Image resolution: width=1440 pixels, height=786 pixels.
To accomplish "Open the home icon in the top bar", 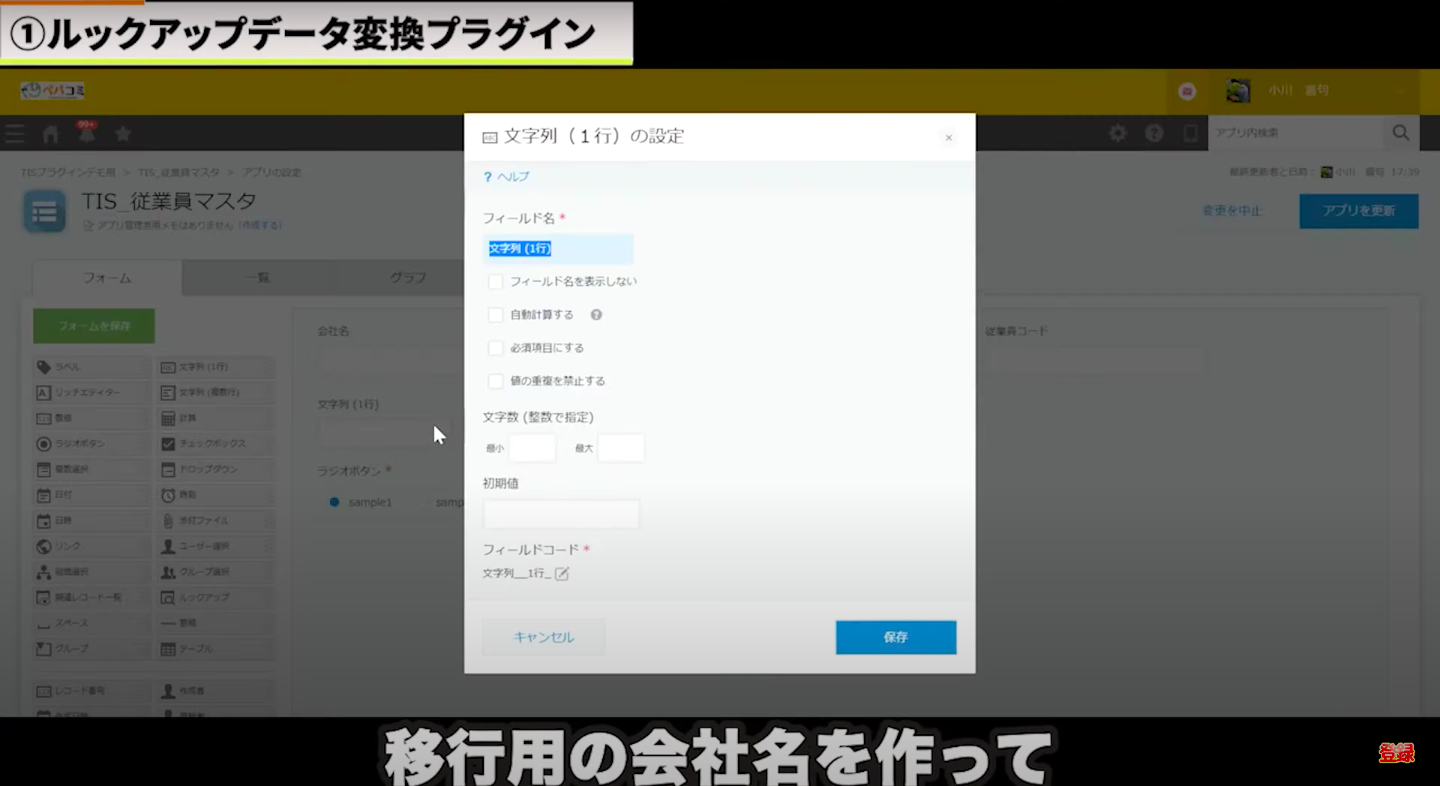I will tap(51, 134).
